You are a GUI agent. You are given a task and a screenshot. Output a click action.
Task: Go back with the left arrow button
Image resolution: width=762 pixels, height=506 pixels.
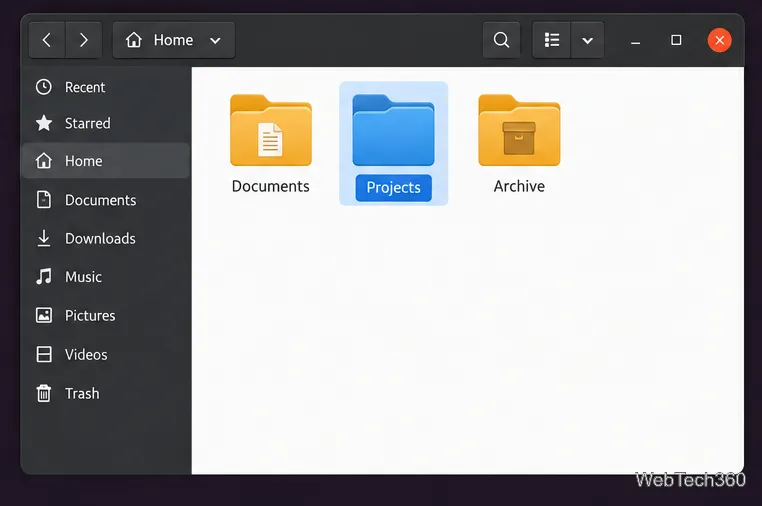(x=47, y=40)
